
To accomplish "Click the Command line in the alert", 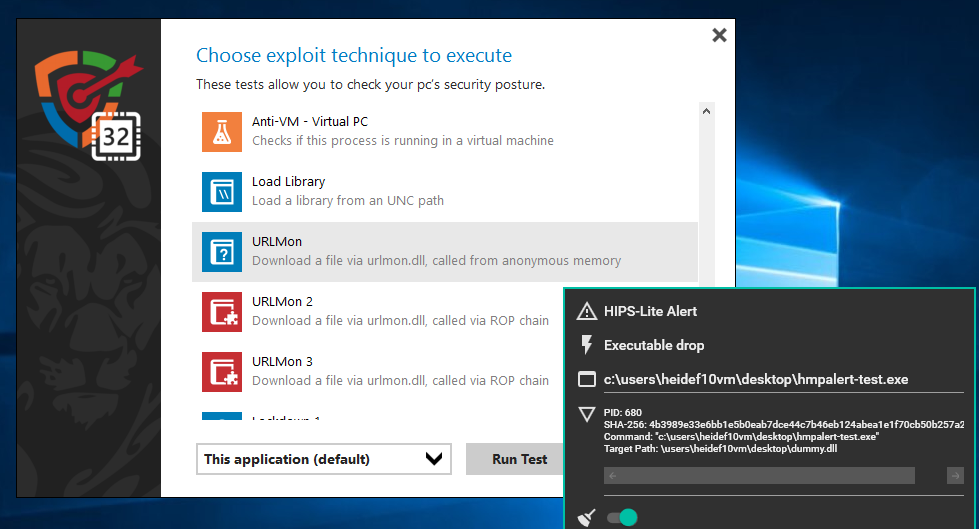I will (x=741, y=437).
